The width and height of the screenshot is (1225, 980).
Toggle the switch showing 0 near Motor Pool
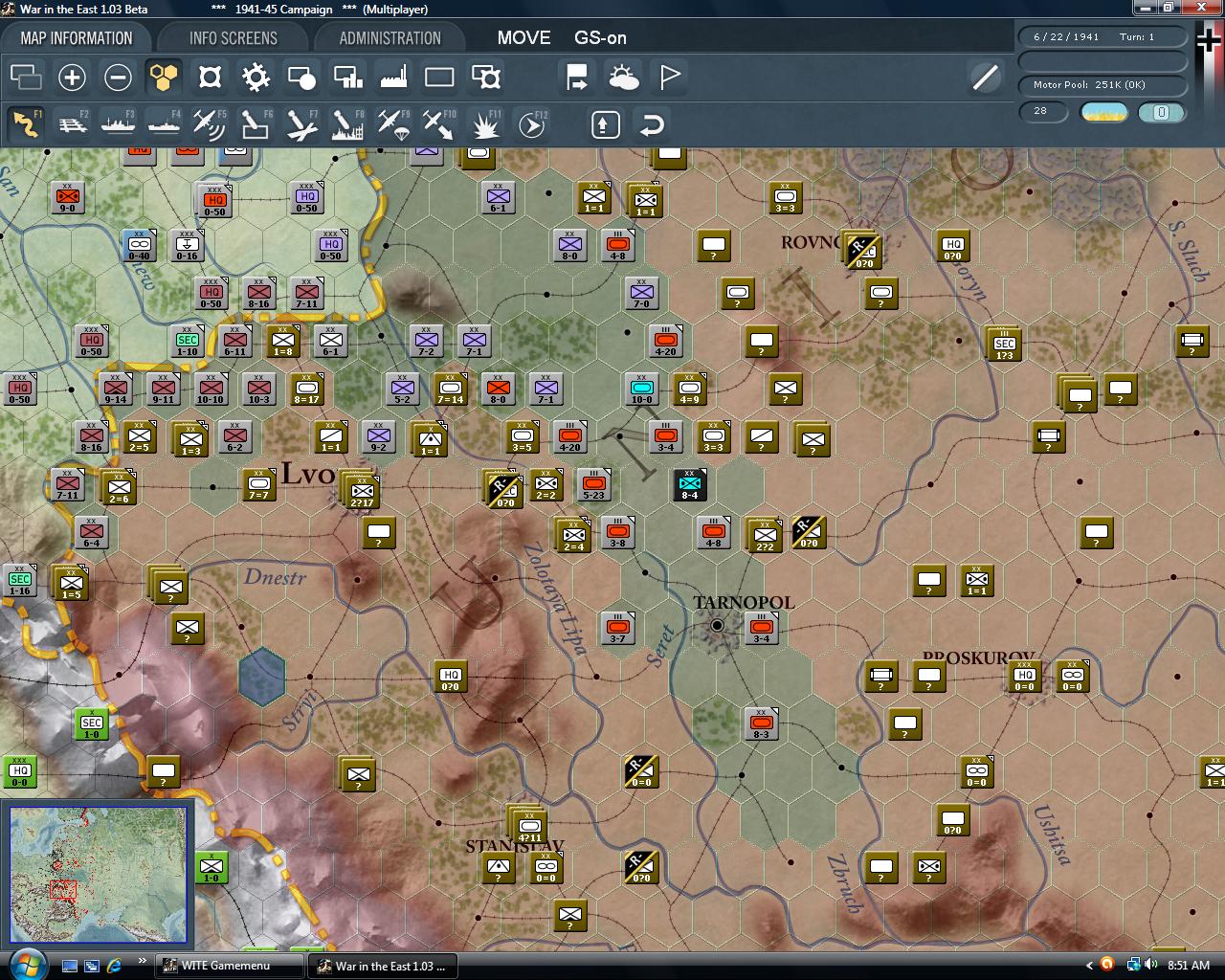coord(1162,112)
